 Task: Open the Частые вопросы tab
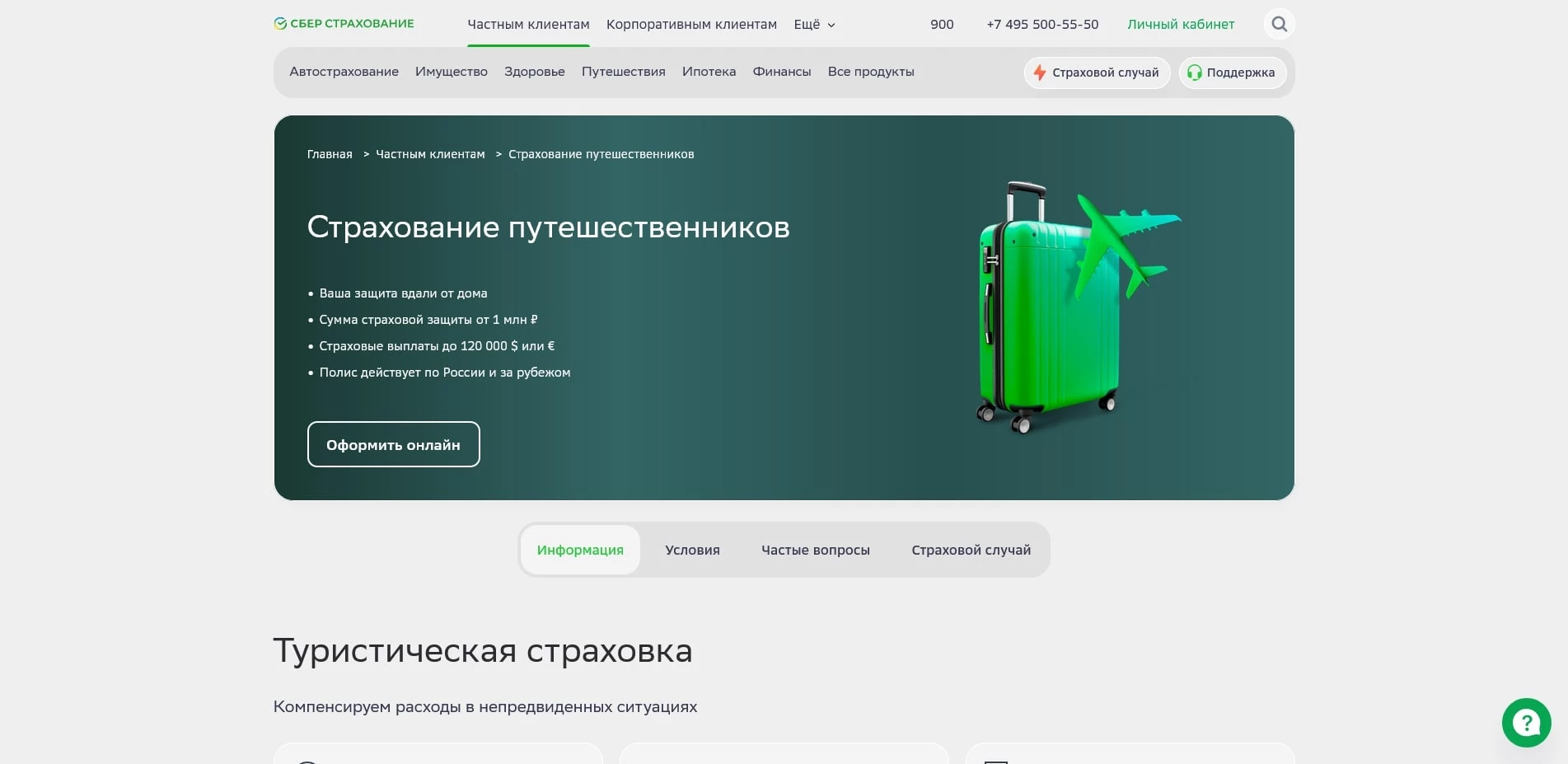tap(816, 550)
